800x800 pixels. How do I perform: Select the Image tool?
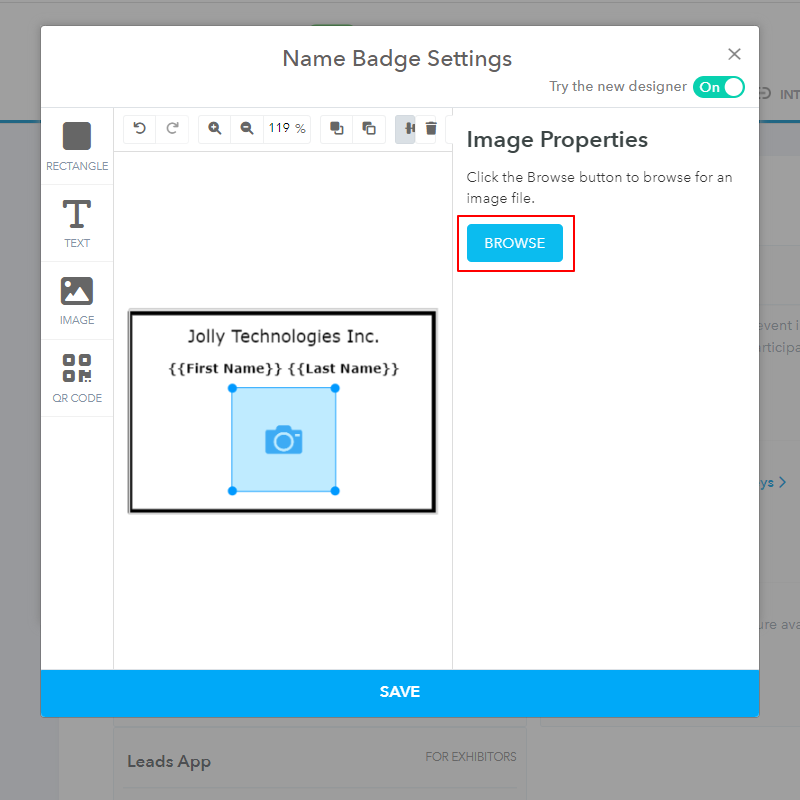[77, 296]
